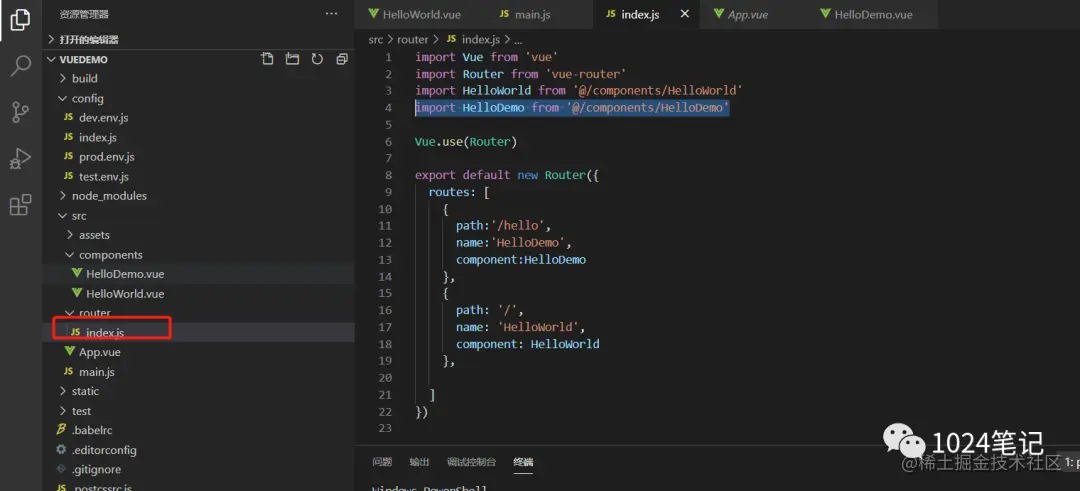Switch to the main.js editor tab
Screen dimensions: 1080x491
pos(525,14)
